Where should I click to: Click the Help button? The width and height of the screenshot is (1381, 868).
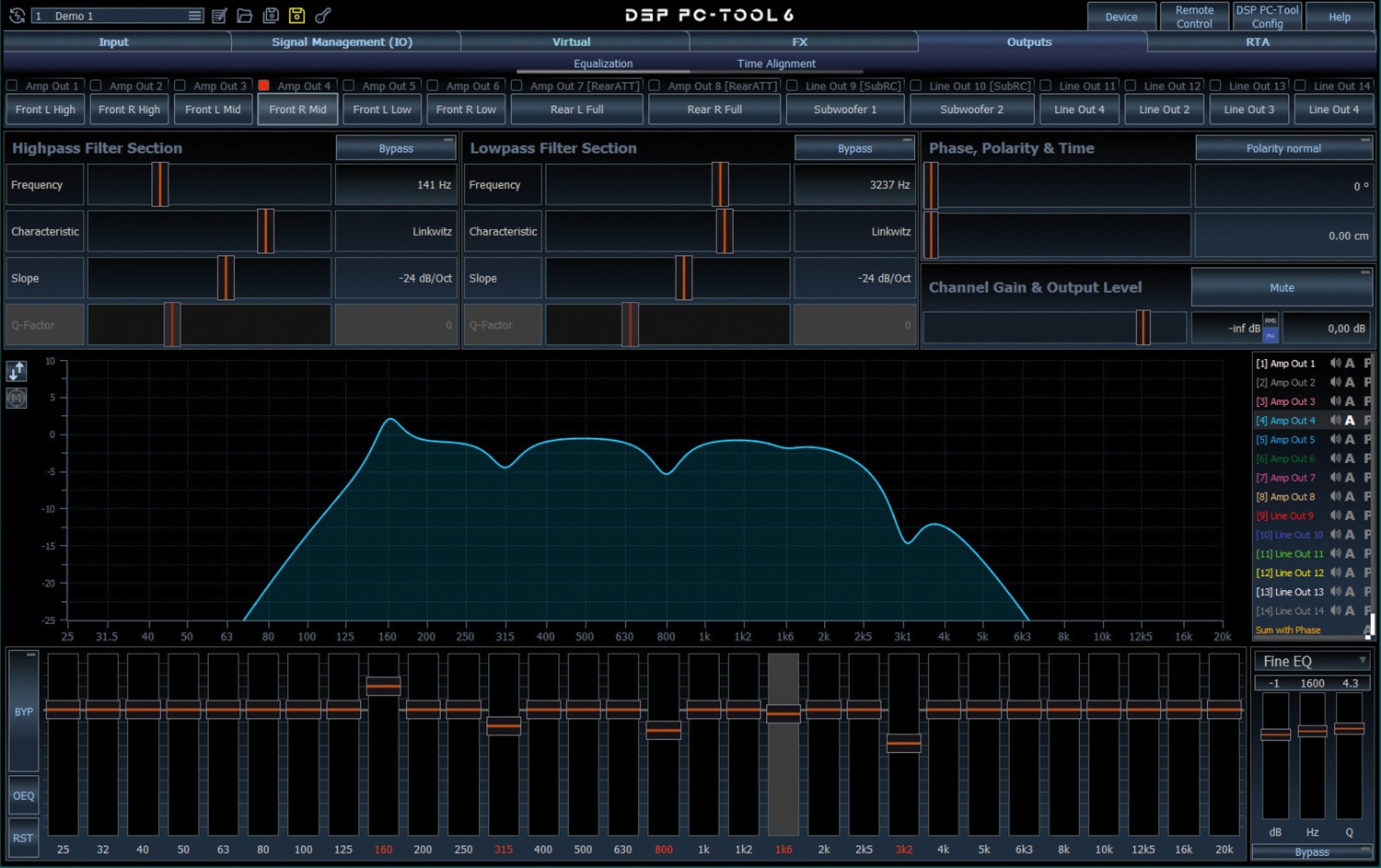pos(1340,17)
